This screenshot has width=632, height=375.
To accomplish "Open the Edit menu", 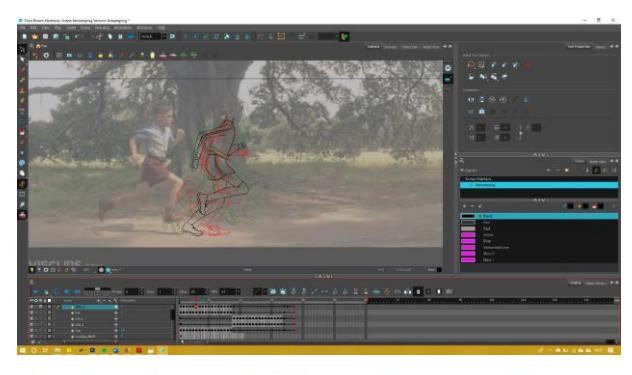I will coord(33,28).
